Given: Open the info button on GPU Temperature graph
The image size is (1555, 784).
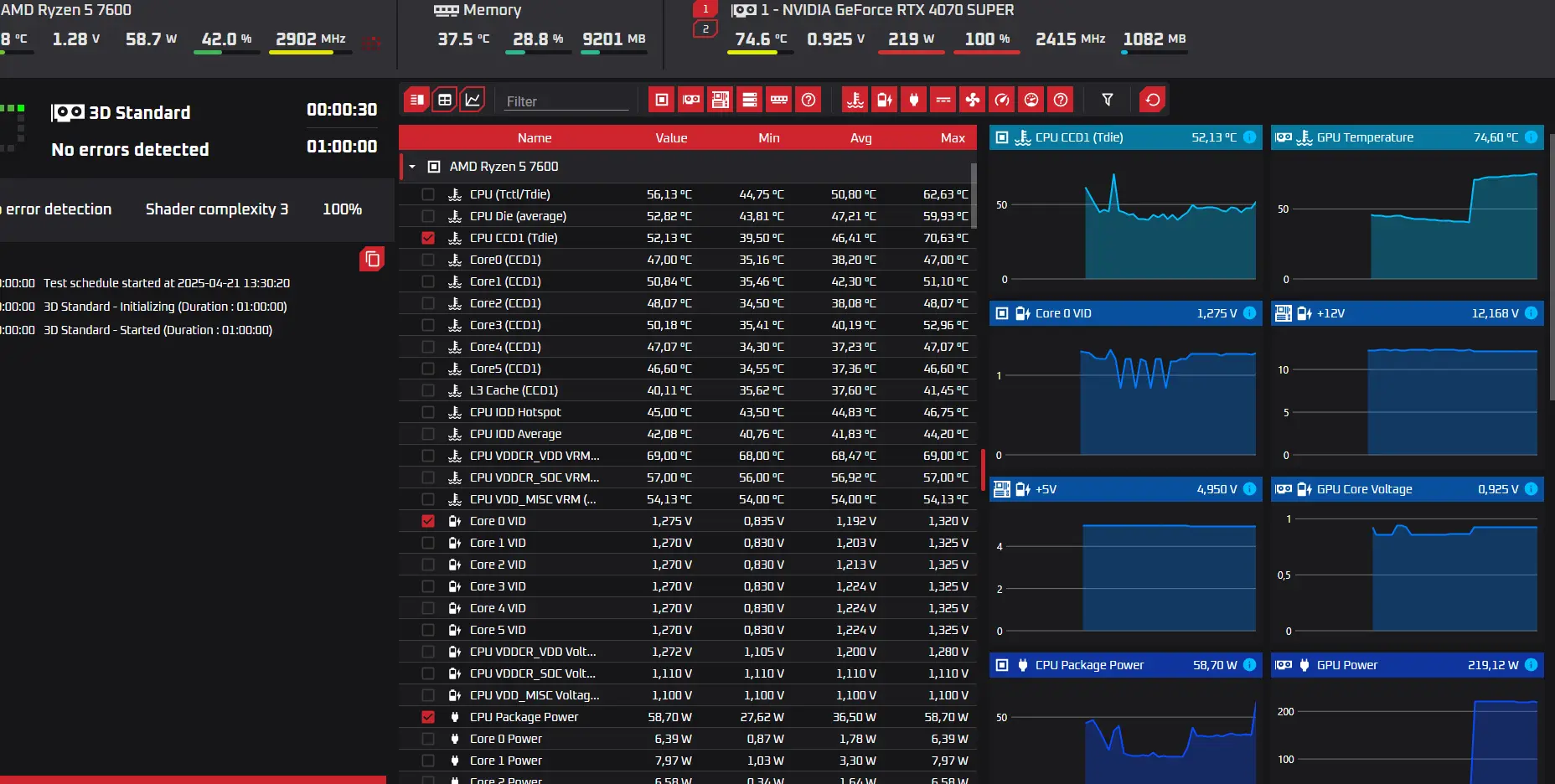Looking at the screenshot, I should click(x=1531, y=137).
